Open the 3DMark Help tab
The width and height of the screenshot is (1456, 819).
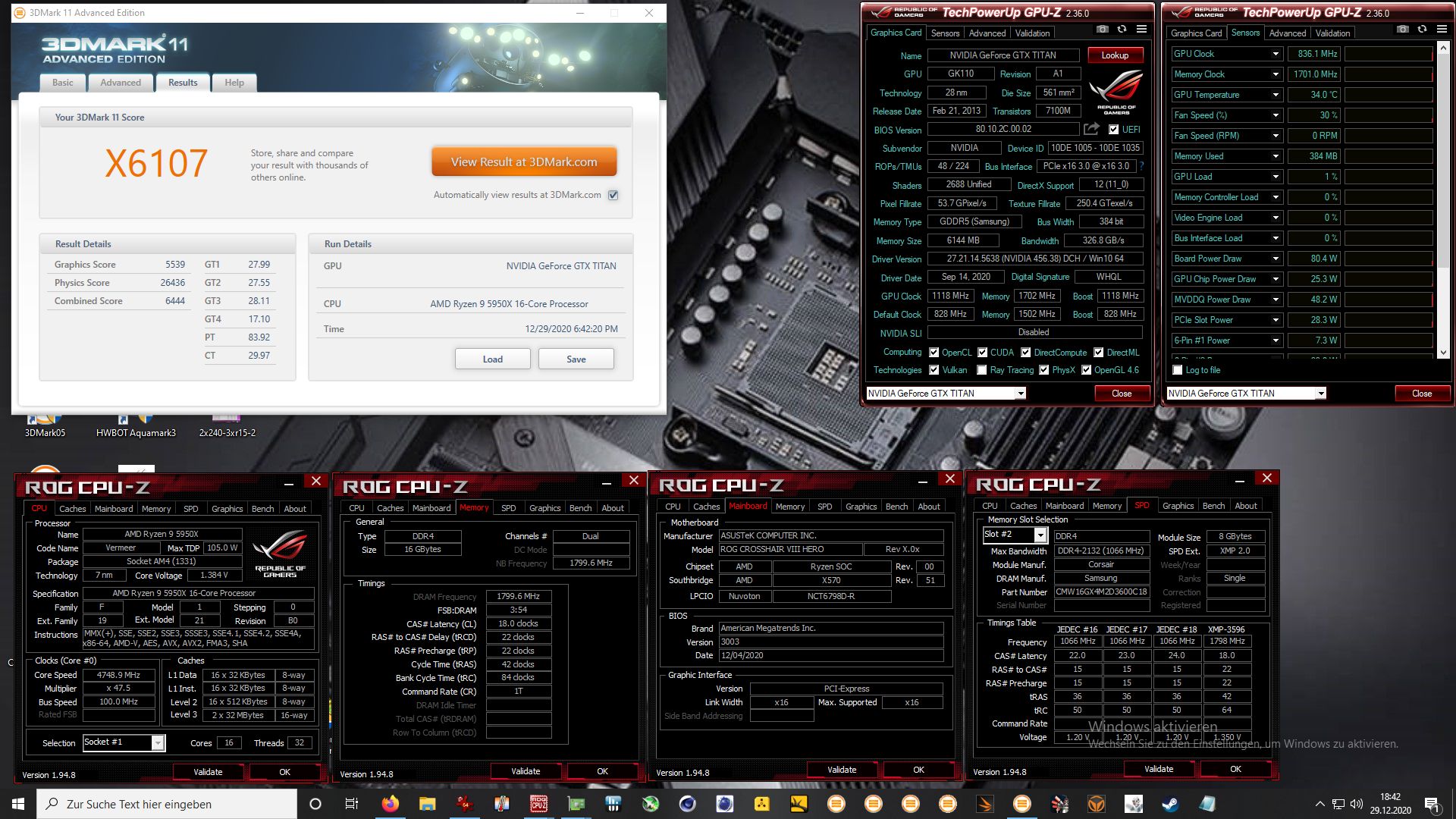234,83
